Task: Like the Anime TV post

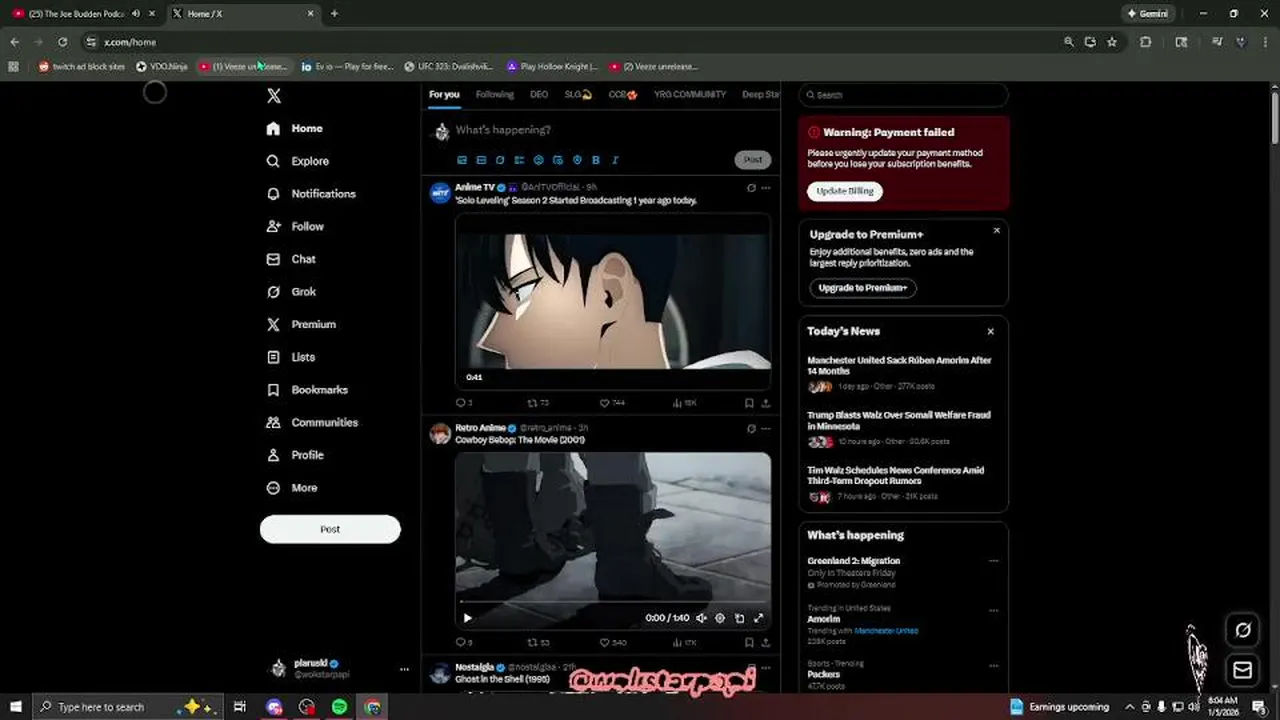Action: [x=612, y=403]
